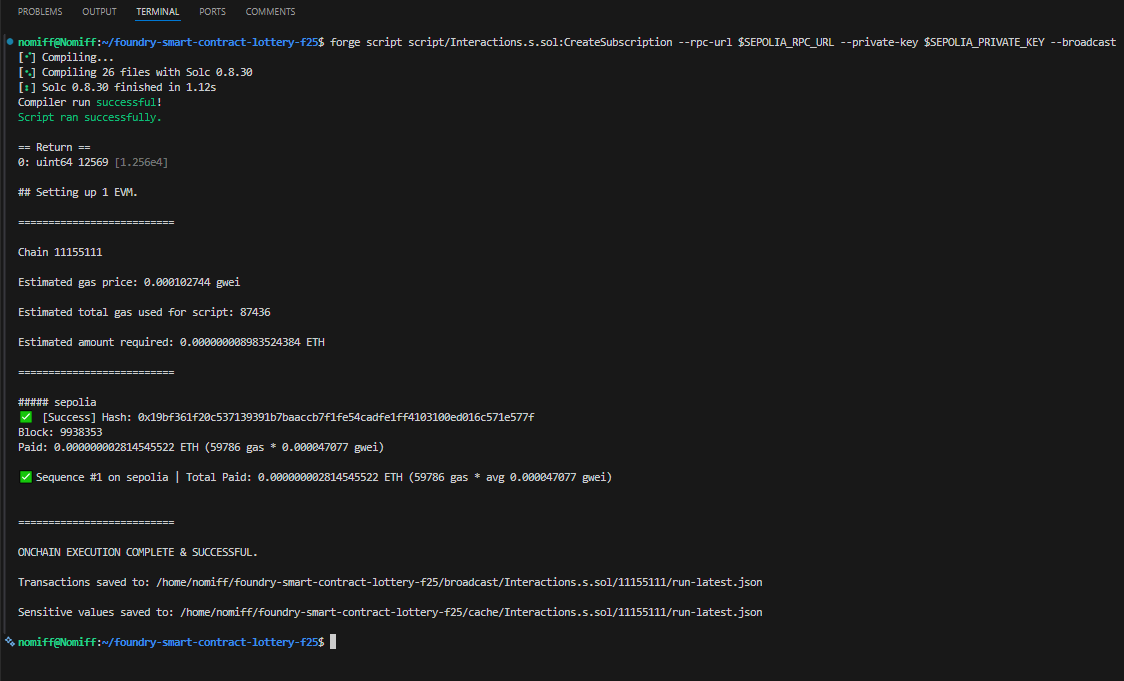This screenshot has height=681, width=1124.
Task: Click the script/Interactions.s.sol:CreateSubscription path in the command
Action: [540, 42]
